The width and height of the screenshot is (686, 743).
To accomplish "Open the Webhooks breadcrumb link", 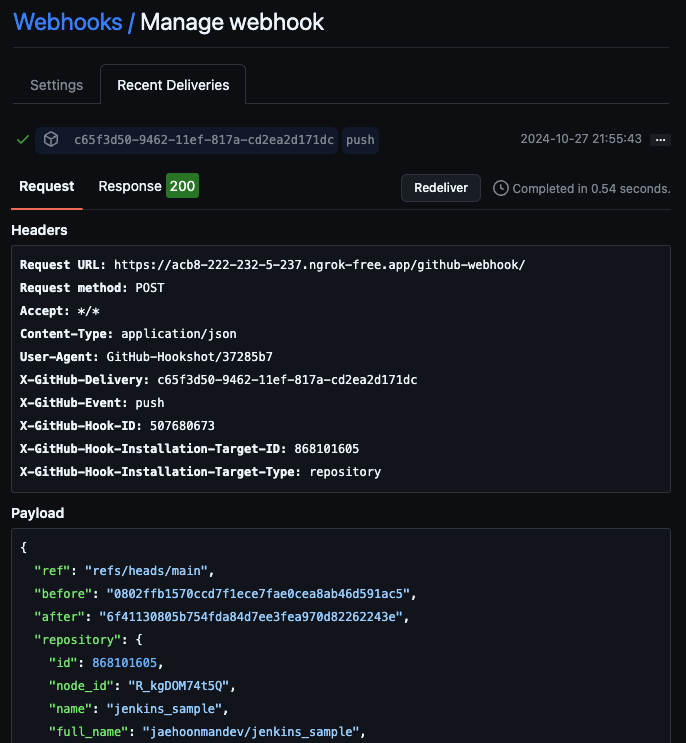I will pos(68,22).
